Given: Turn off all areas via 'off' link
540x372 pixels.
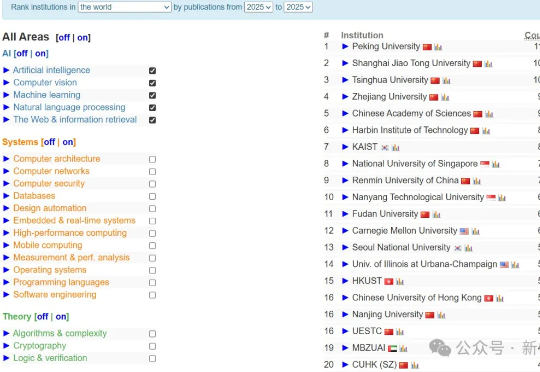Looking at the screenshot, I should tap(64, 38).
